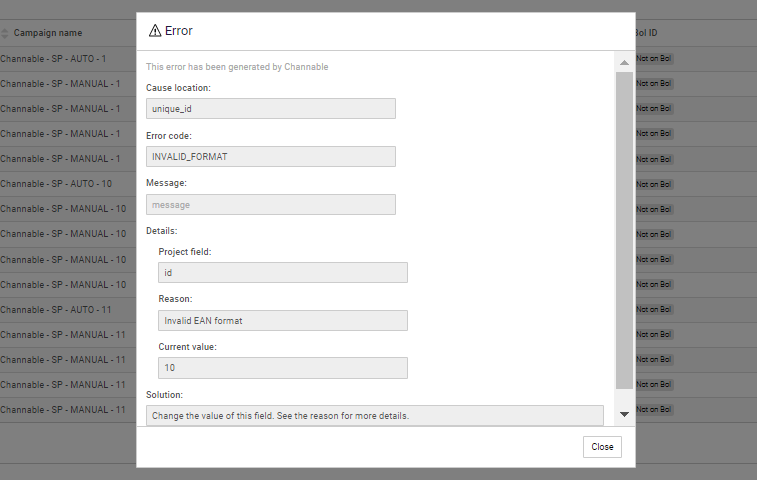757x480 pixels.
Task: Click the Not on Bol badge for AUTO - 10
Action: pos(654,184)
